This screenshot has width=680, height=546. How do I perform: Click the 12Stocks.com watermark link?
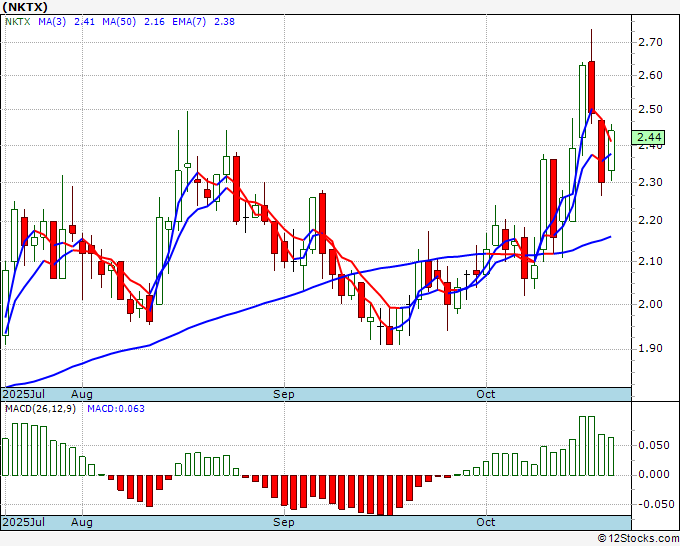pyautogui.click(x=638, y=539)
